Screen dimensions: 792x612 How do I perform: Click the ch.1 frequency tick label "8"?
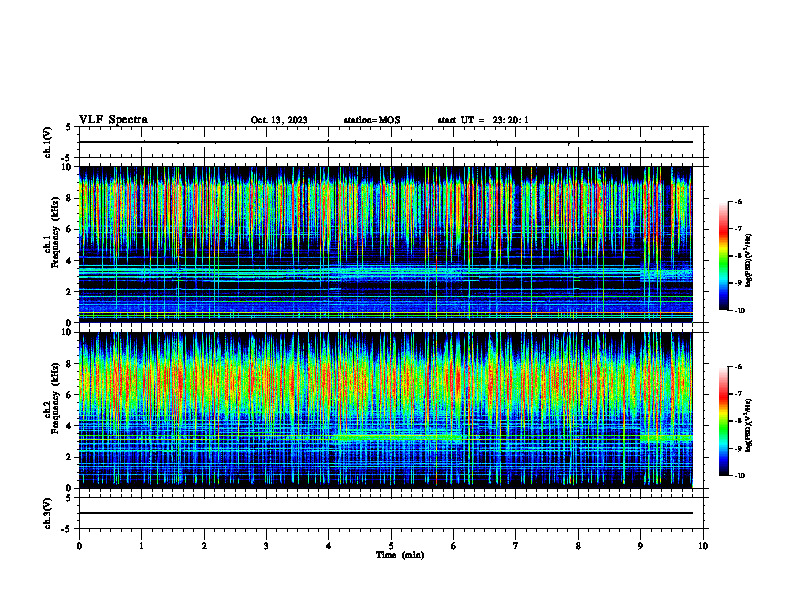click(70, 198)
